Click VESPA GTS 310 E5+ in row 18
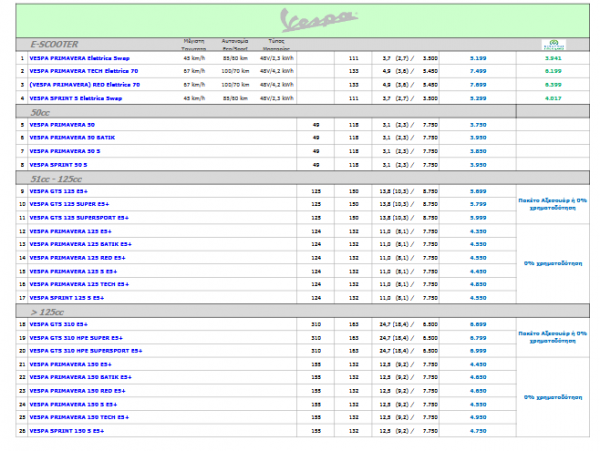 tap(59, 324)
